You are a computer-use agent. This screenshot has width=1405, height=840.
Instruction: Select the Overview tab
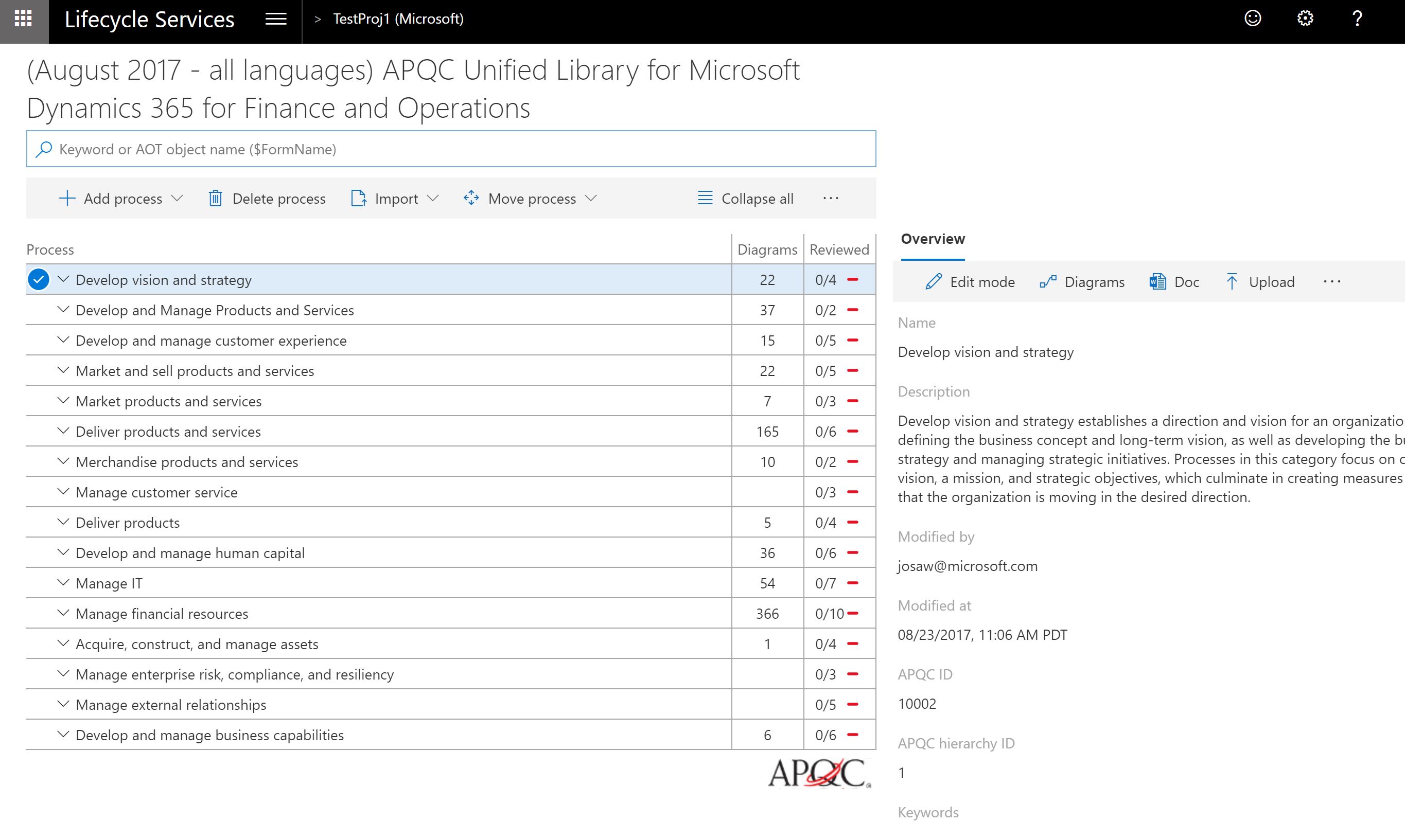point(932,239)
